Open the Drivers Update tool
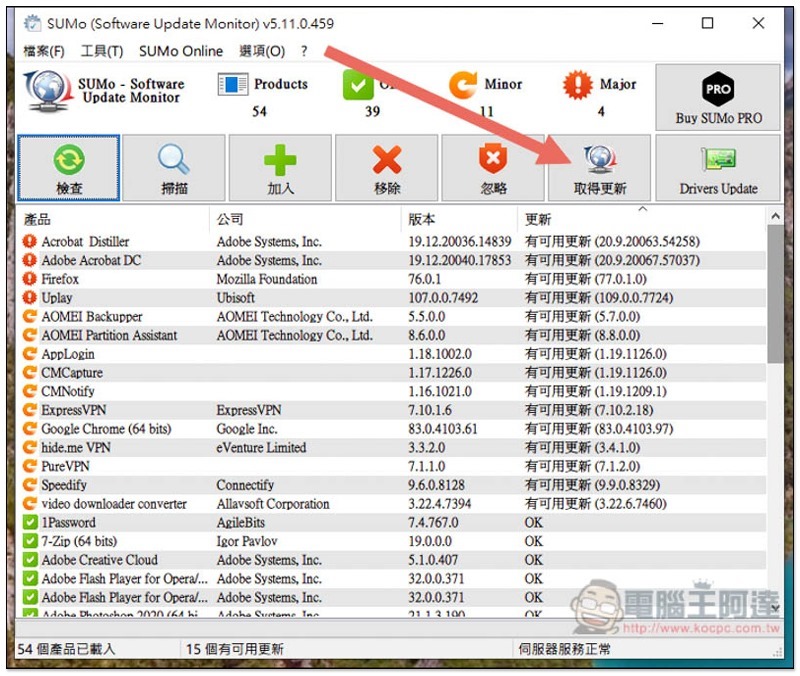This screenshot has height=676, width=800. pos(718,168)
